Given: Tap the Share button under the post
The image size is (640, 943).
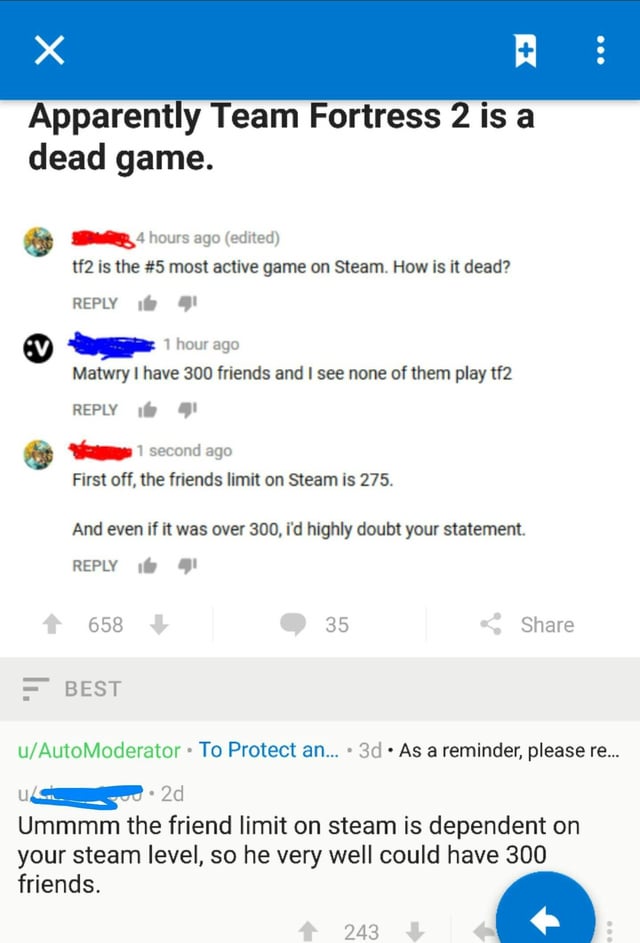Looking at the screenshot, I should coord(528,624).
